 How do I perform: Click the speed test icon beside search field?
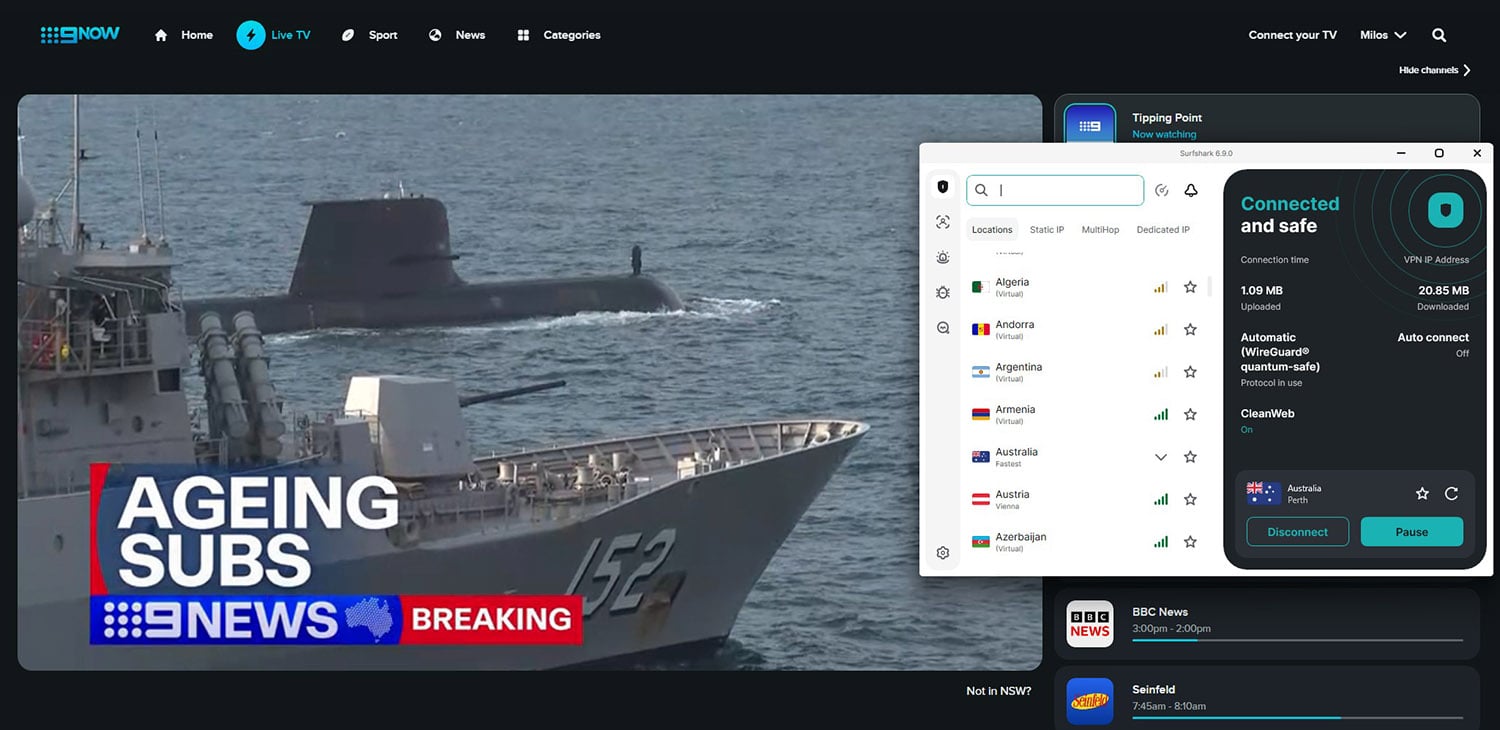click(x=1162, y=190)
